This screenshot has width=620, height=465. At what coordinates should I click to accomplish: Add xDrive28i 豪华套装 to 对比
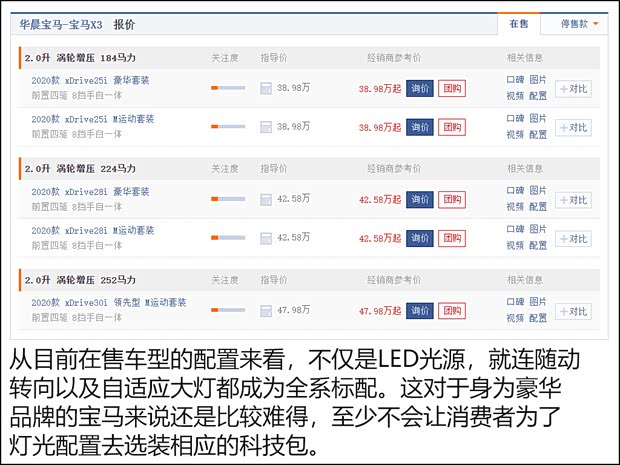pyautogui.click(x=573, y=200)
